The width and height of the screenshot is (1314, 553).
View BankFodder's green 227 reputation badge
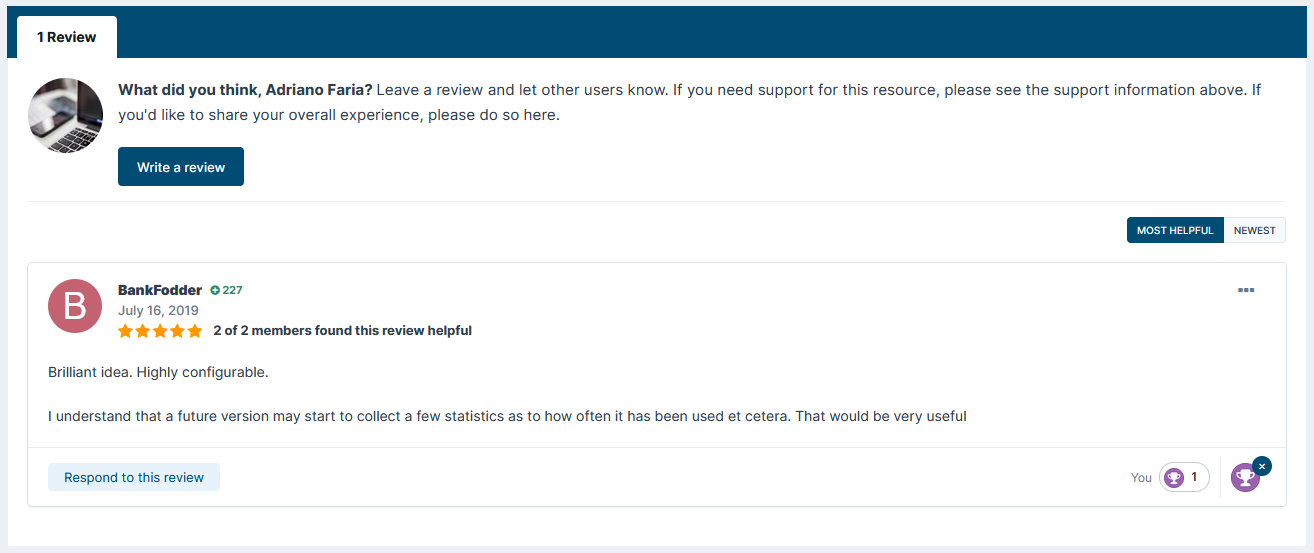(226, 290)
